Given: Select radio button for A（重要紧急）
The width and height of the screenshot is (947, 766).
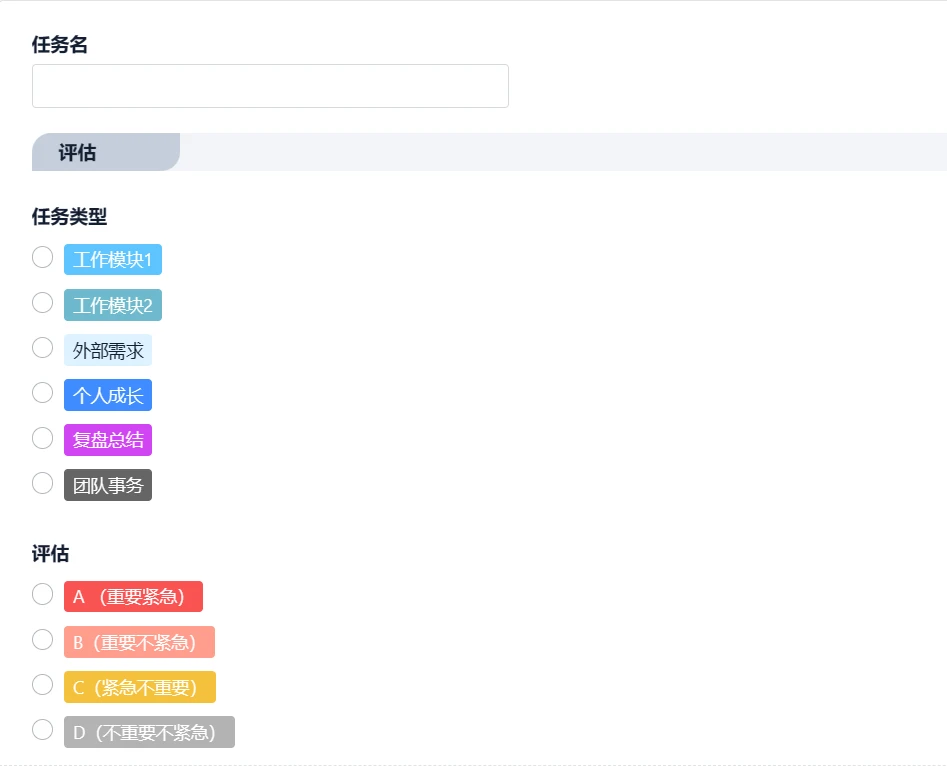Looking at the screenshot, I should tap(42, 595).
